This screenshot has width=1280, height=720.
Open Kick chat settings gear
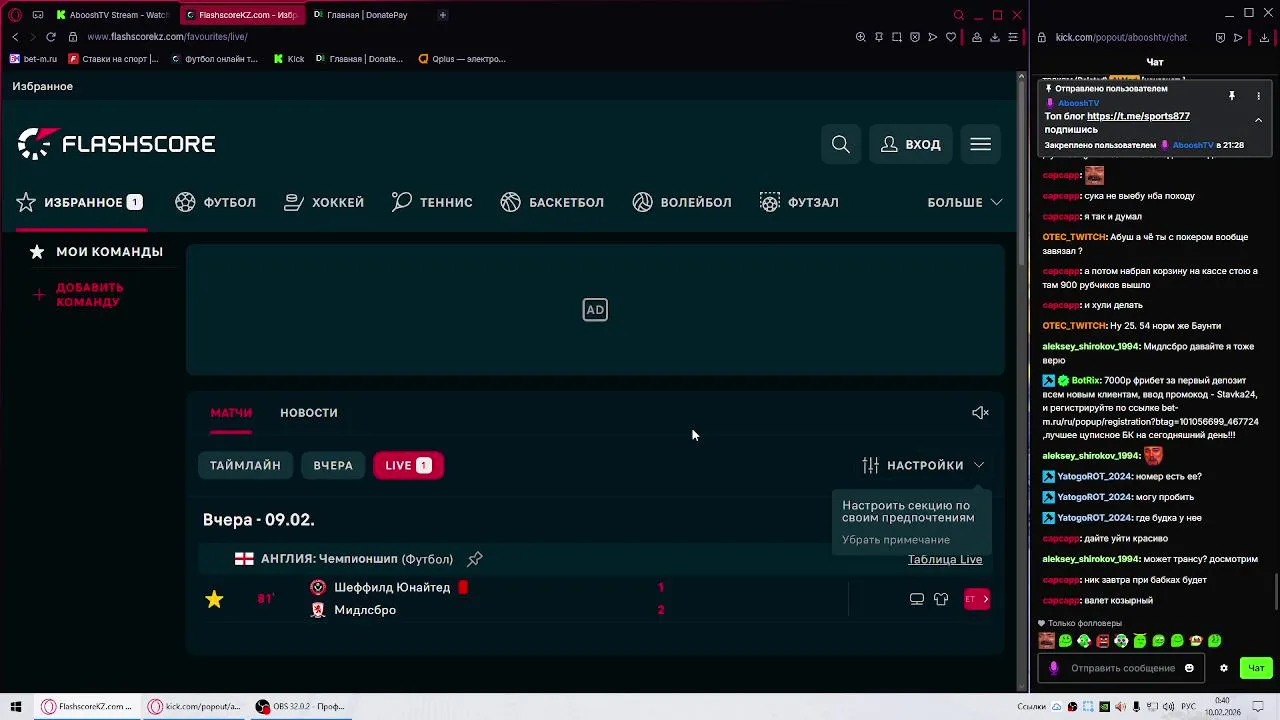click(x=1223, y=668)
